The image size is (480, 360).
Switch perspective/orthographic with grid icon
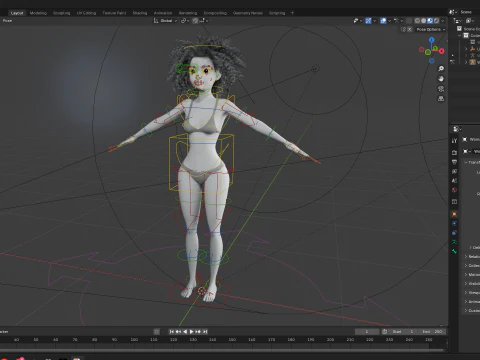441,99
